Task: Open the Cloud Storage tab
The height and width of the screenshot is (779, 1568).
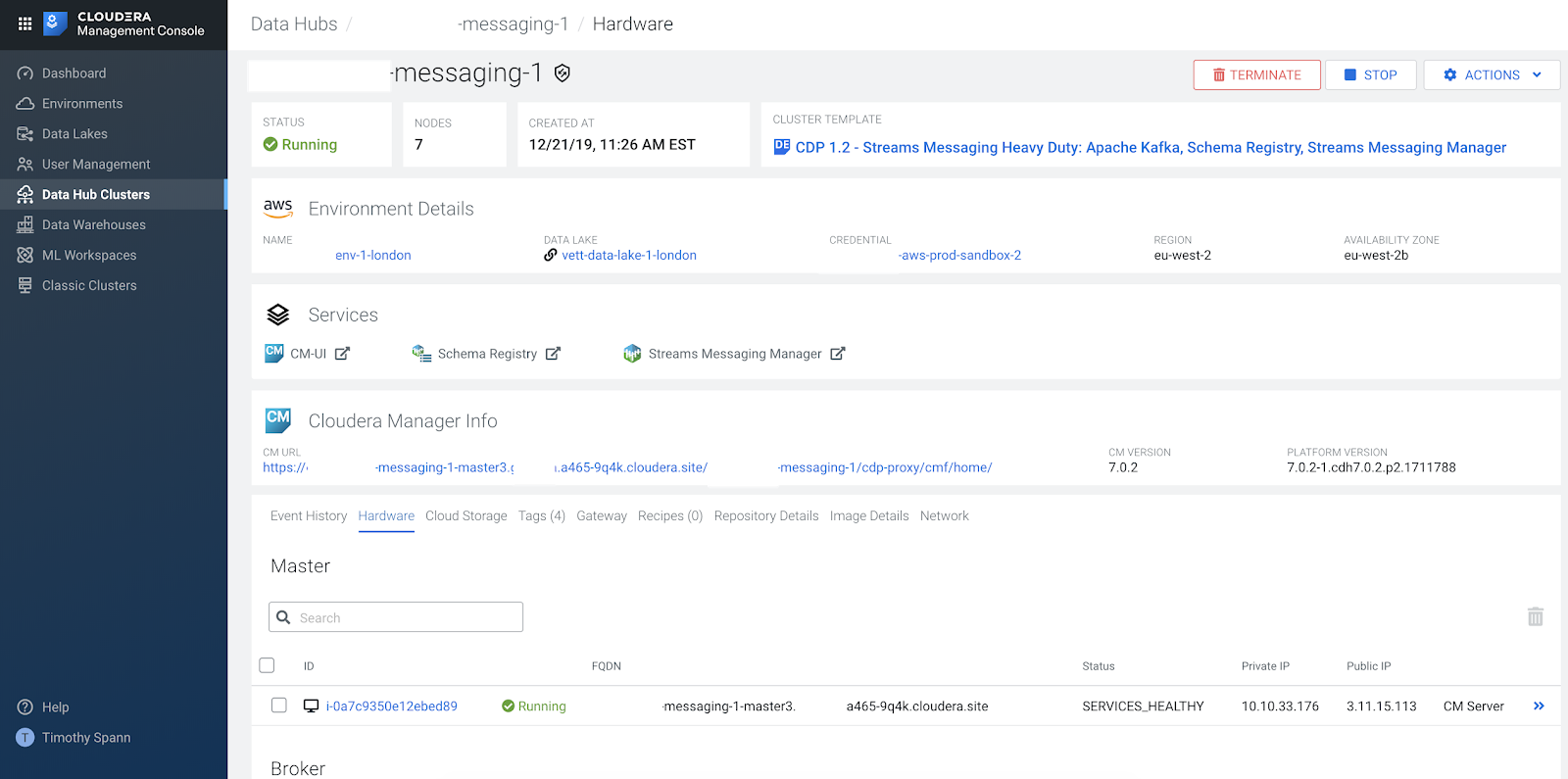Action: pos(466,516)
